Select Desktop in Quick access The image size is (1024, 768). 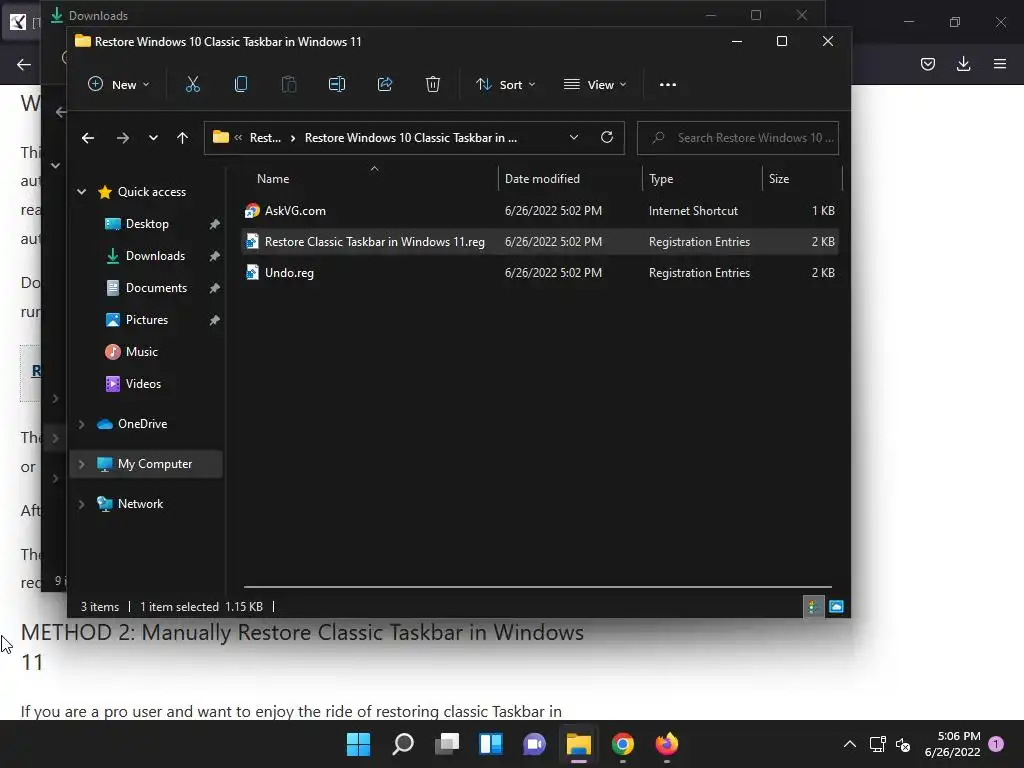148,223
